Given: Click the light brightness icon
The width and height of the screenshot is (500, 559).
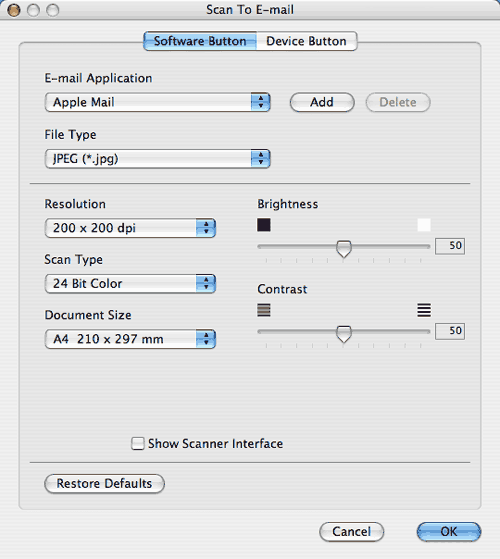Looking at the screenshot, I should point(424,225).
